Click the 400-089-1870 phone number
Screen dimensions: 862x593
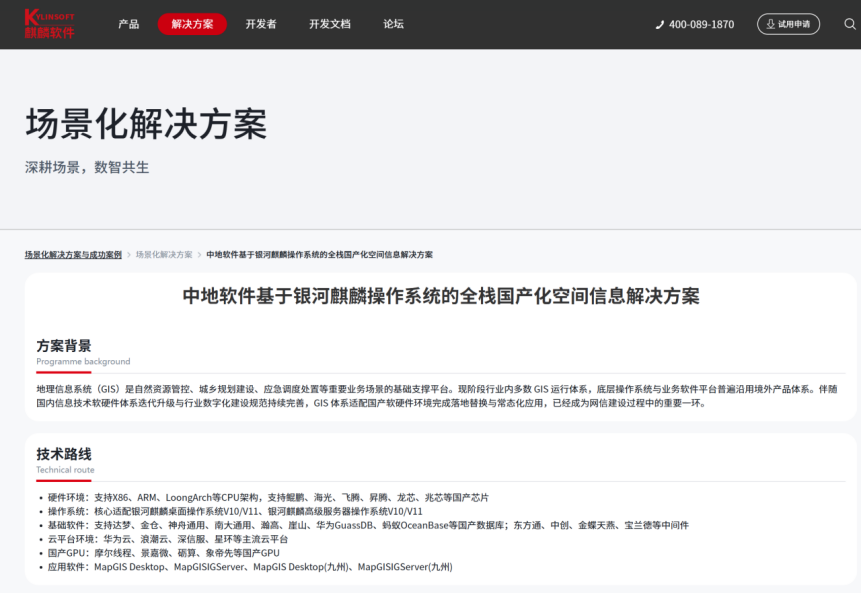701,25
